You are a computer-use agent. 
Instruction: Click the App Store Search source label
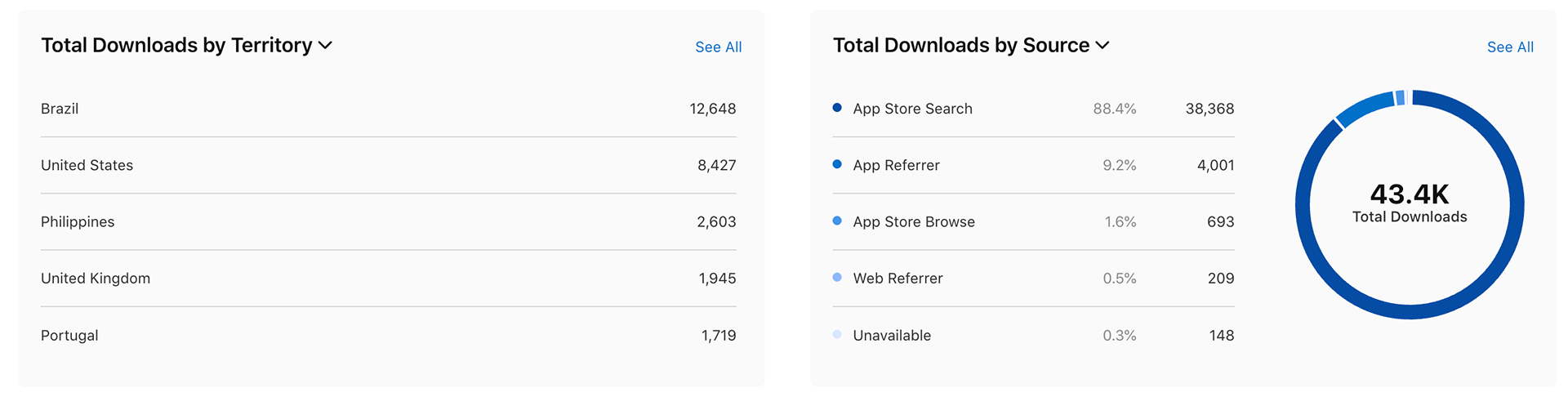click(x=912, y=109)
